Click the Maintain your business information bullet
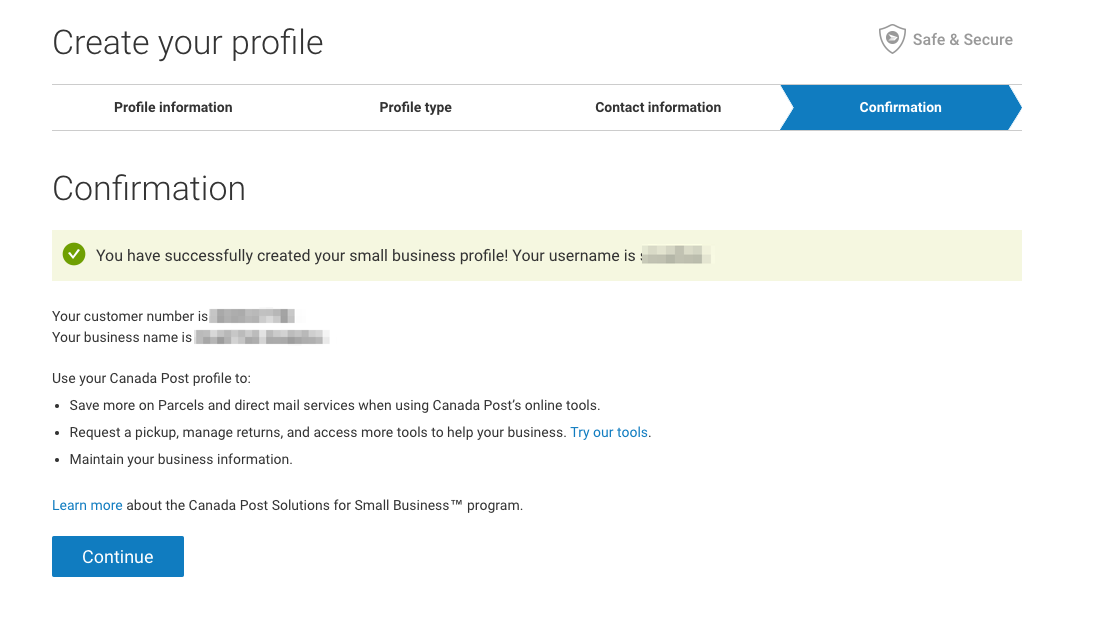The height and width of the screenshot is (618, 1107). [181, 459]
